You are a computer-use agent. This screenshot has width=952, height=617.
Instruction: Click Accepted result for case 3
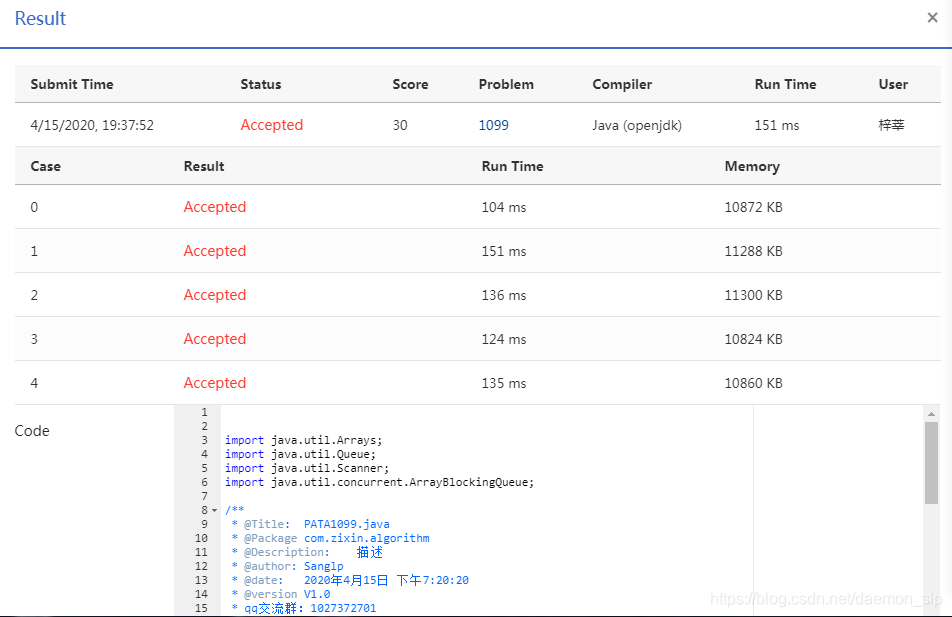[215, 339]
